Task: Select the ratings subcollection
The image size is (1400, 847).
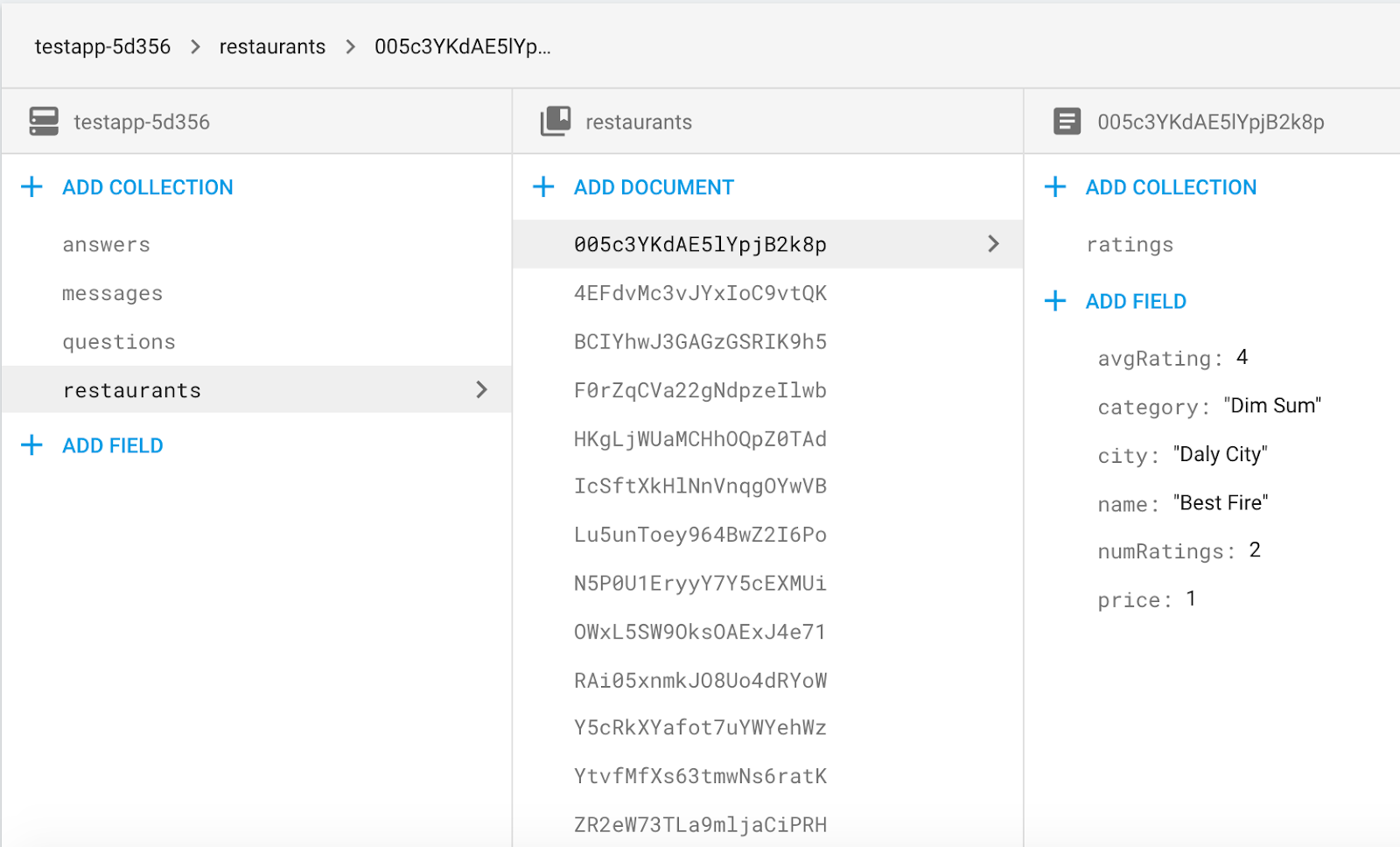Action: tap(1130, 244)
